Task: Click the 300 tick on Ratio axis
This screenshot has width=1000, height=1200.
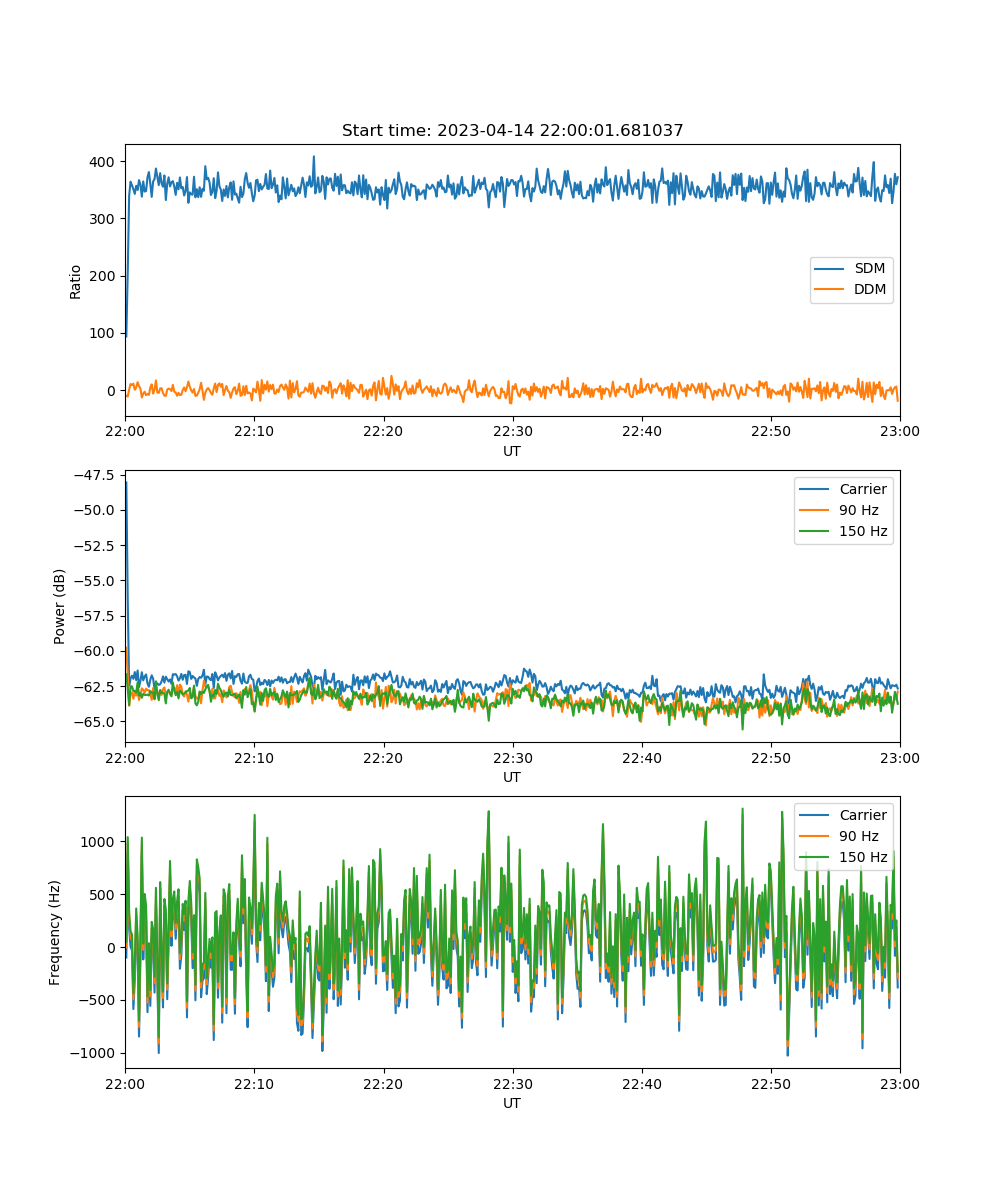Action: point(104,219)
